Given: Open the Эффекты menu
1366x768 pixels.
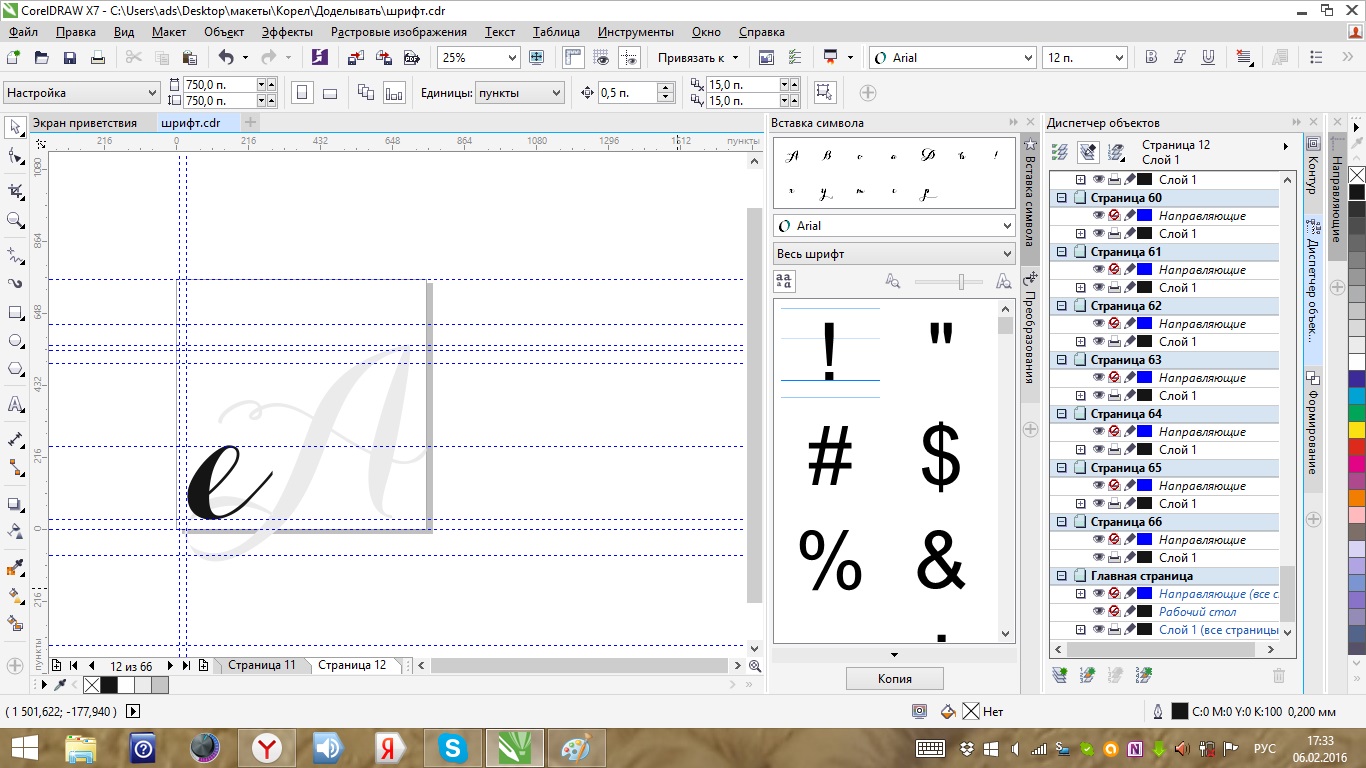Looking at the screenshot, I should (287, 32).
